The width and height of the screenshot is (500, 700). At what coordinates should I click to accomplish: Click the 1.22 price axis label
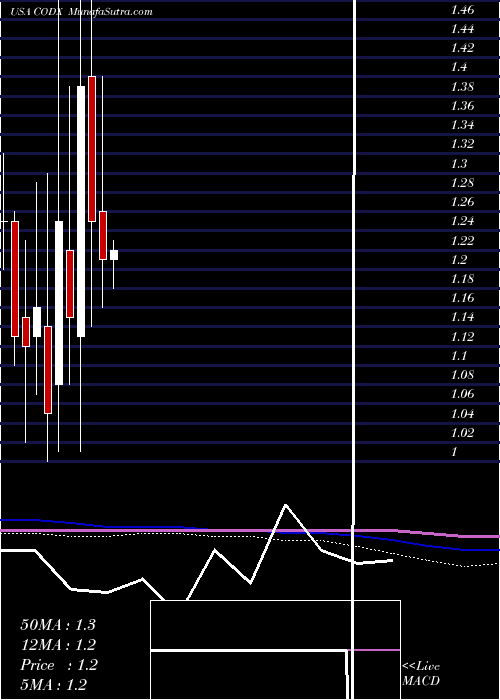click(462, 241)
